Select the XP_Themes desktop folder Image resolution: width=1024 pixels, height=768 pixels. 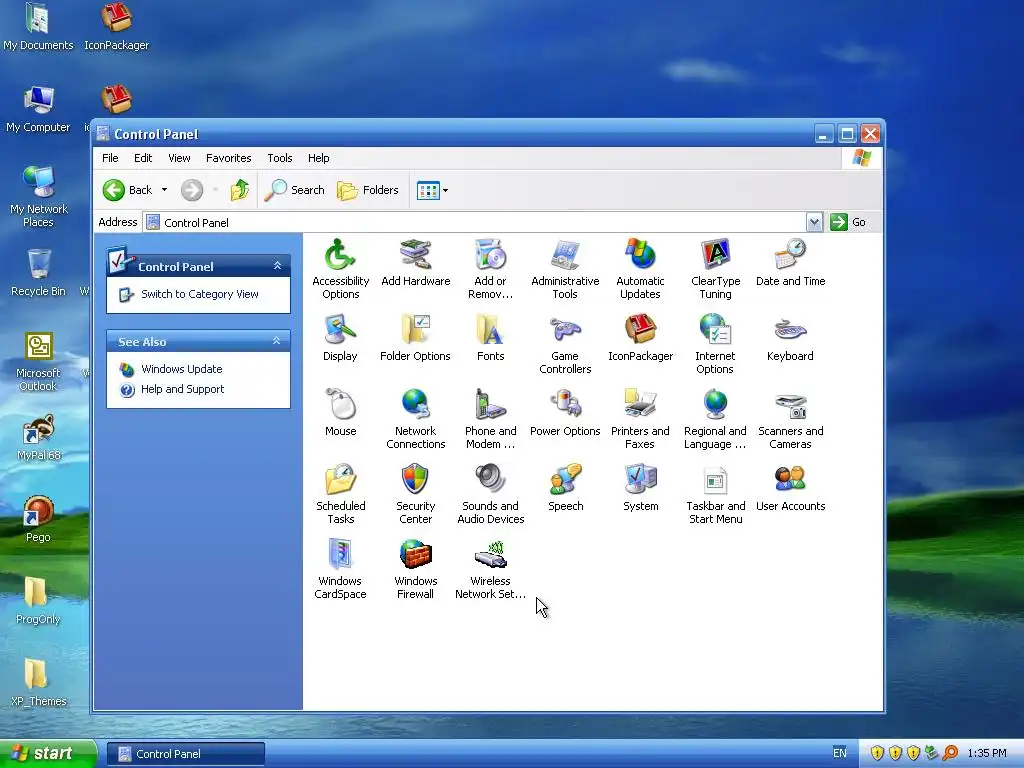pos(39,682)
